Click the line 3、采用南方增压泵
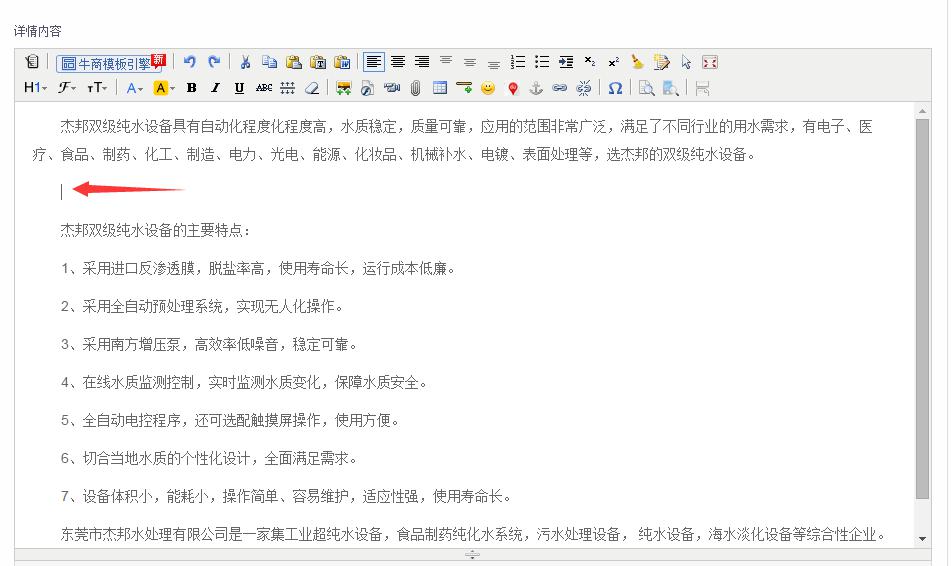Viewport: 952px width, 566px height. pos(208,345)
